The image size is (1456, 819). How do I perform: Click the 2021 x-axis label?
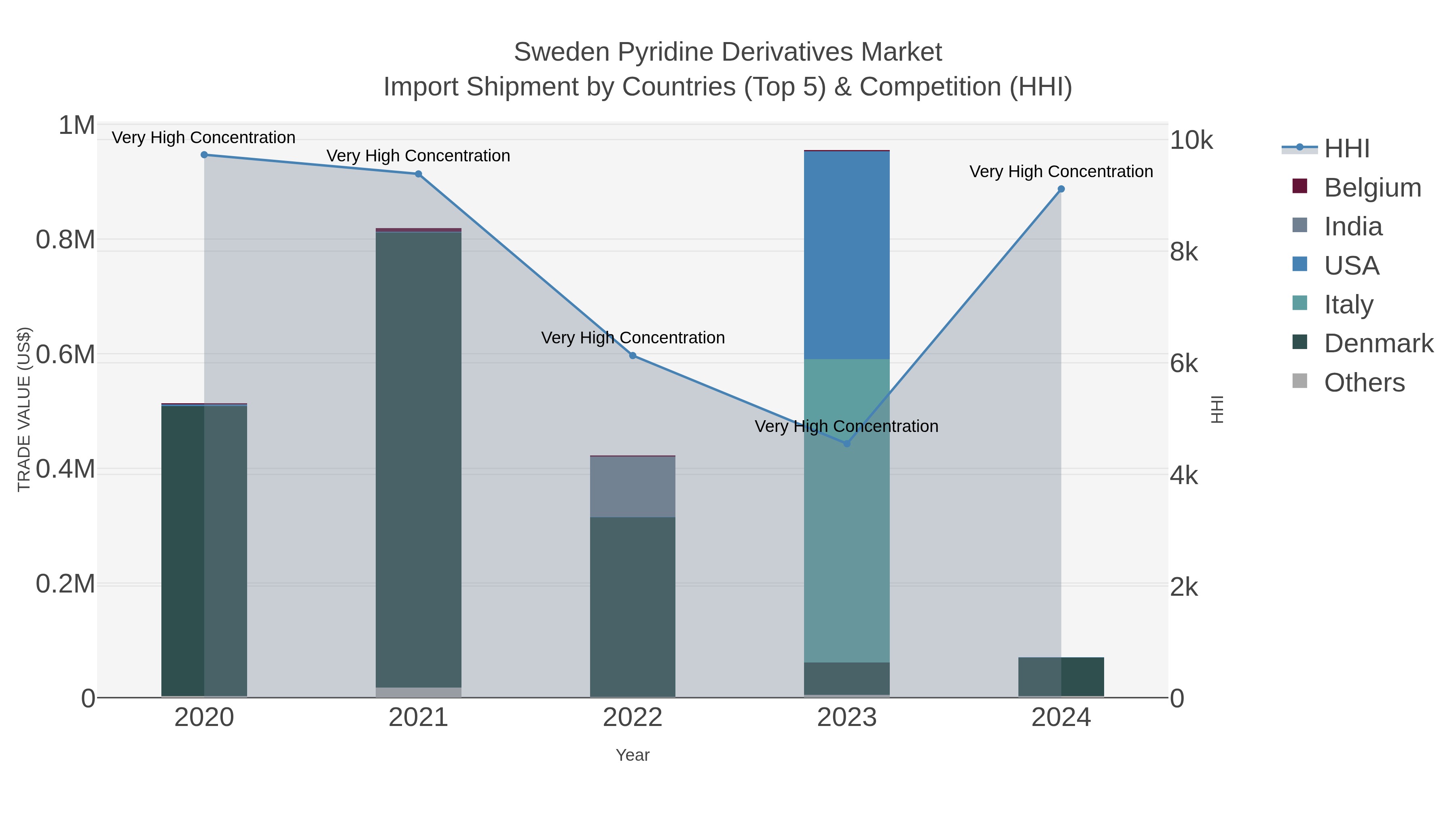(418, 718)
